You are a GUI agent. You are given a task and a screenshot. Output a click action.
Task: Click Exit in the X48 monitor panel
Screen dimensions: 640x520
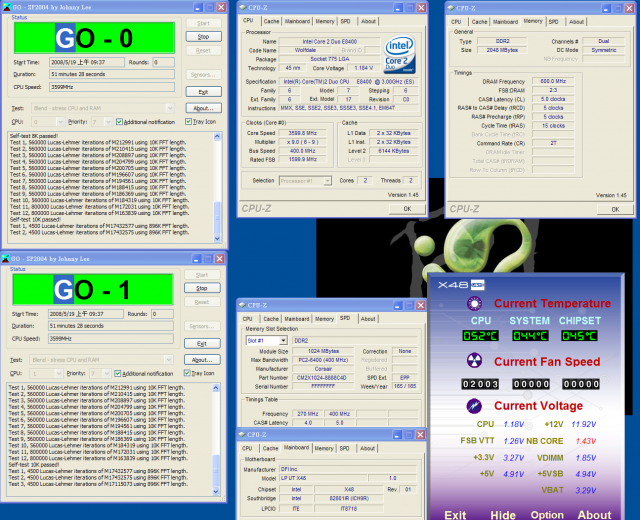(x=455, y=515)
